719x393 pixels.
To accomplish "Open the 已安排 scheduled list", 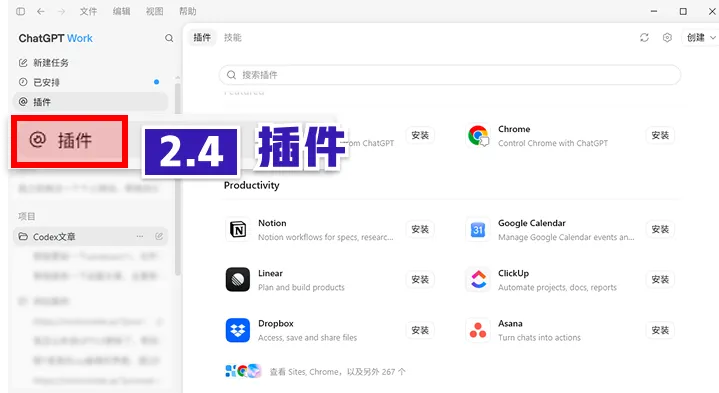I will (x=90, y=83).
